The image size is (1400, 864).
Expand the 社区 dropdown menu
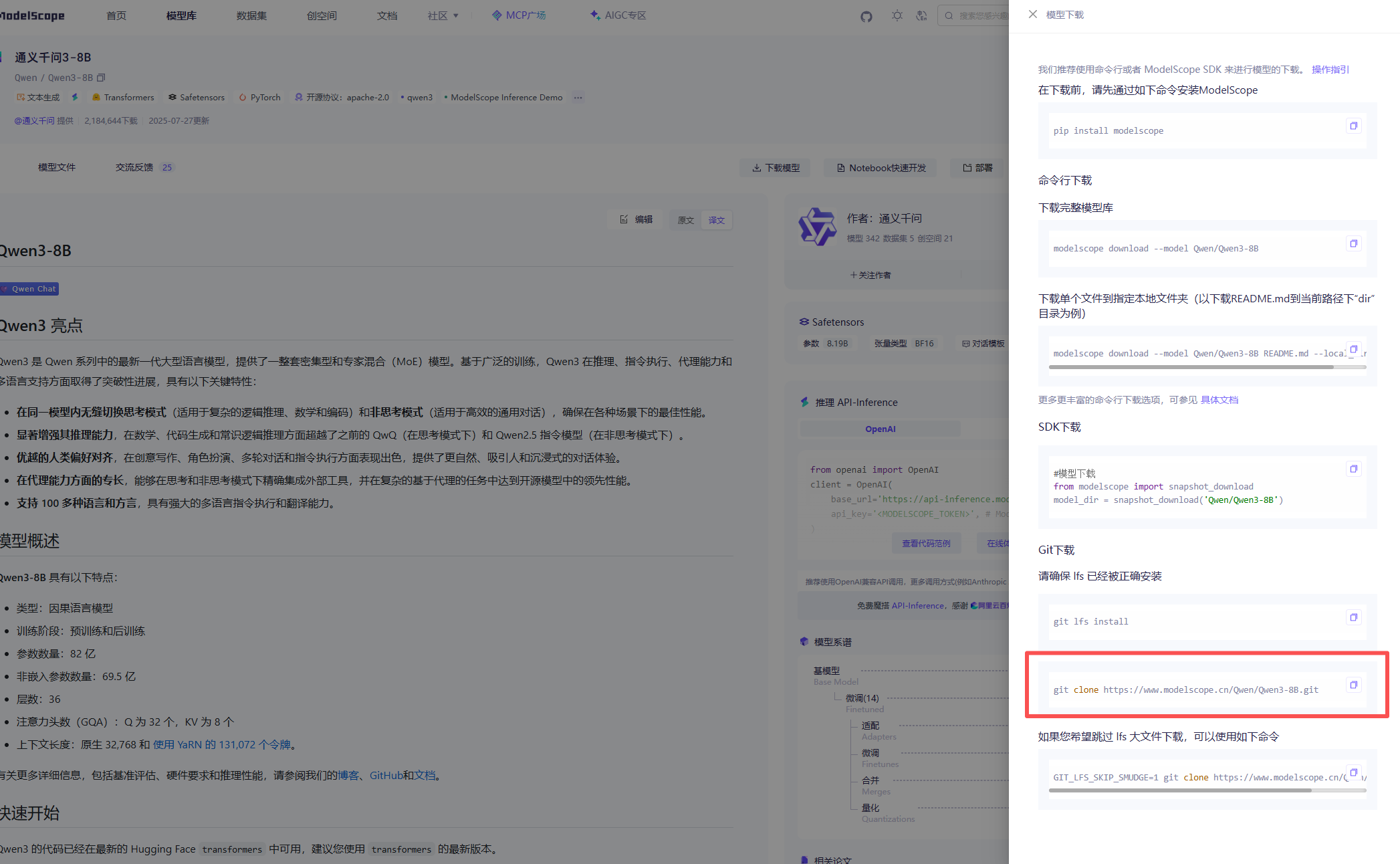point(443,15)
